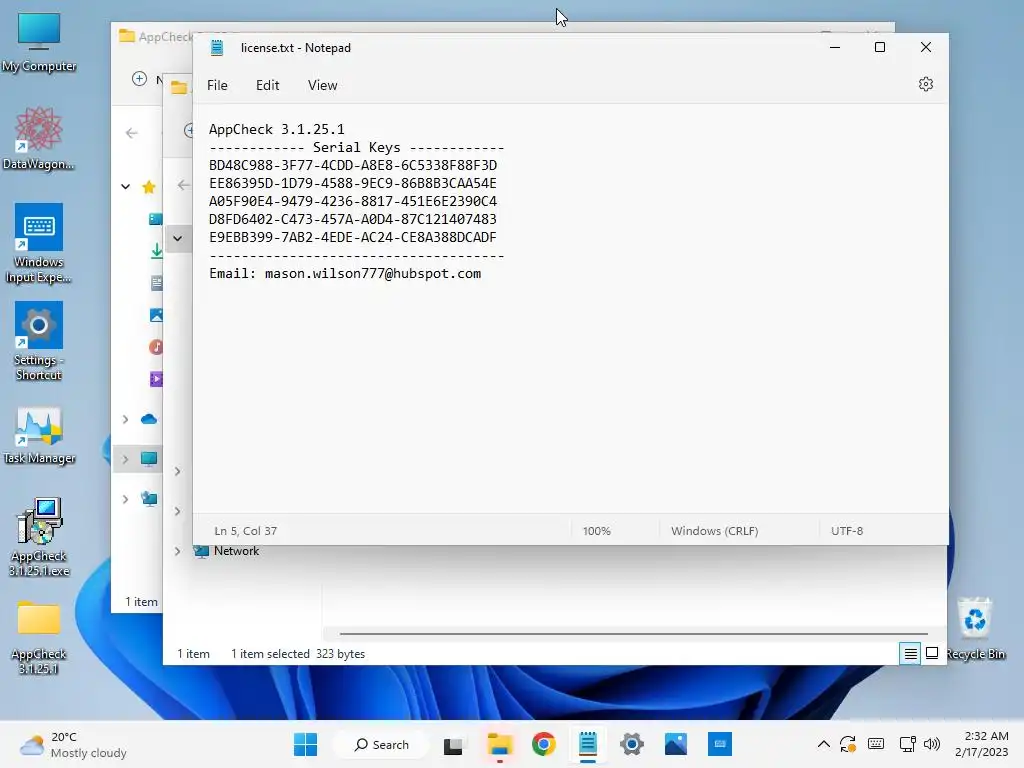Open Desktop icon in Explorer sidebar
Viewport: 1024px width, 768px height.
point(155,219)
